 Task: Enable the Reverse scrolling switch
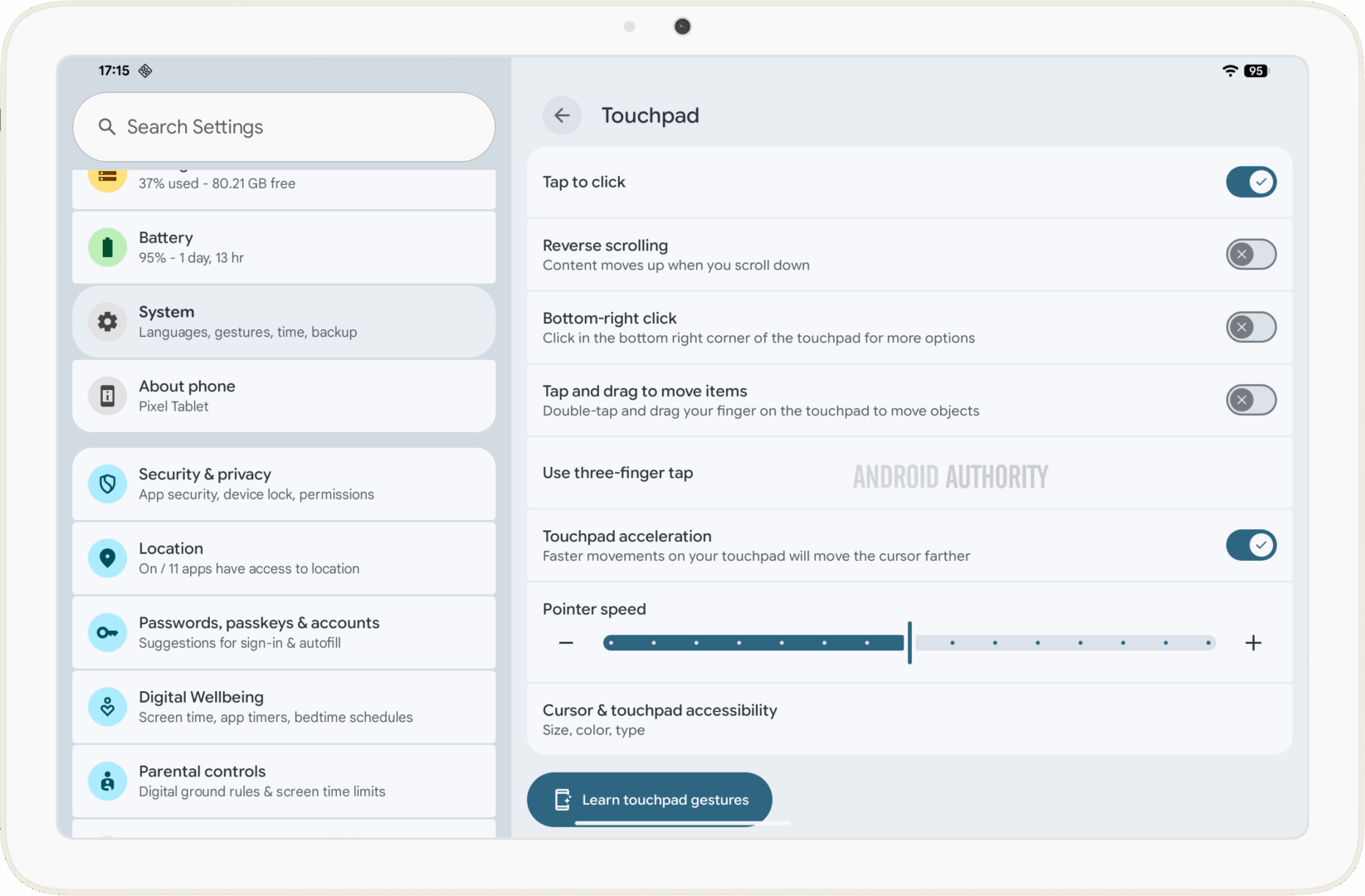tap(1250, 255)
